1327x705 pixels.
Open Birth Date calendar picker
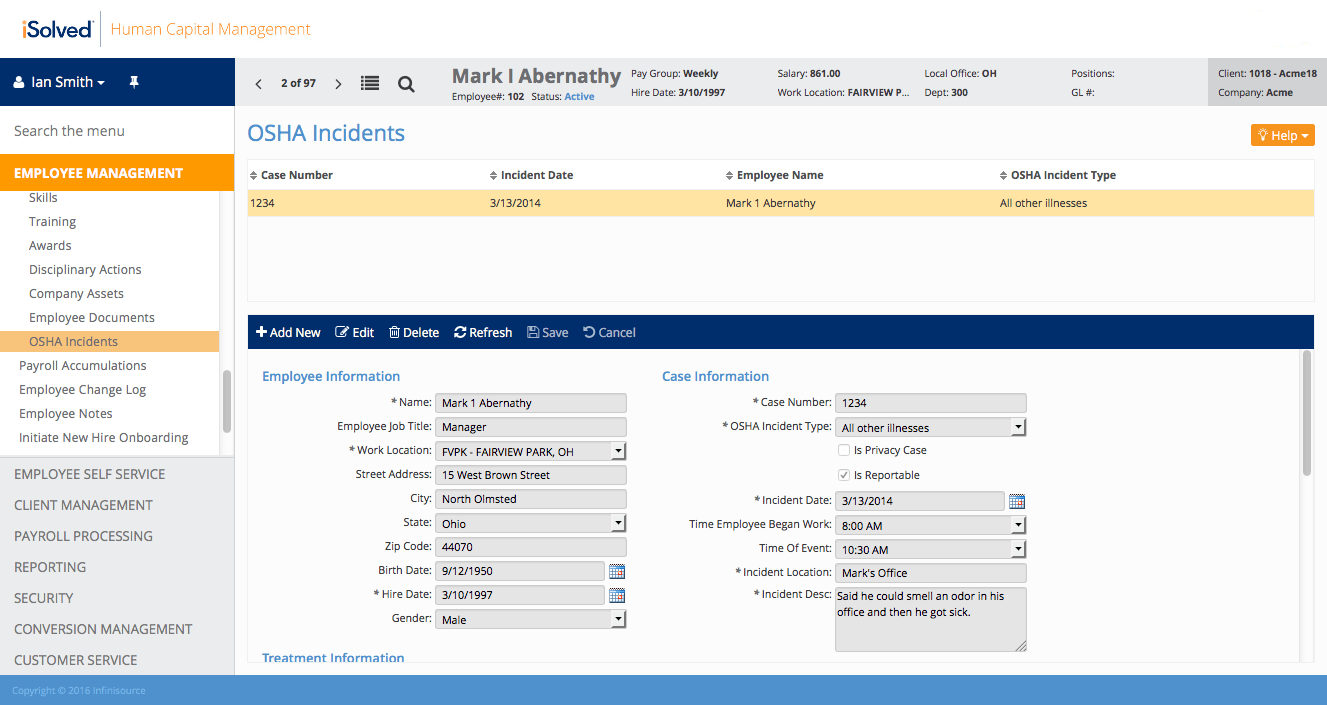617,571
